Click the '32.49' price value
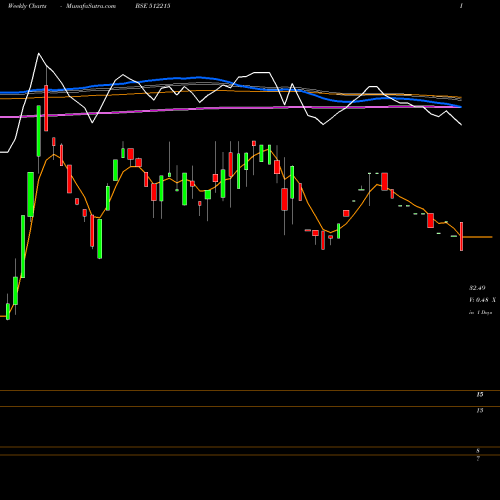 pos(477,288)
